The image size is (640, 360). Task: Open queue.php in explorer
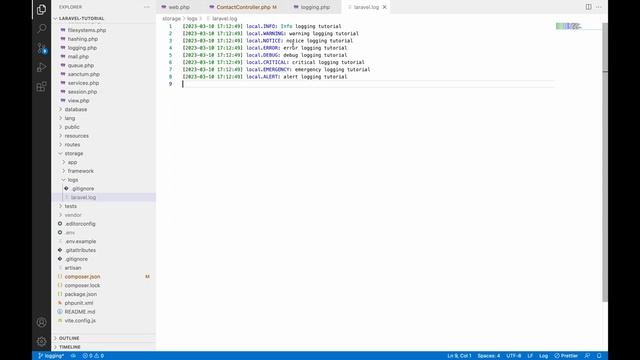(80, 65)
